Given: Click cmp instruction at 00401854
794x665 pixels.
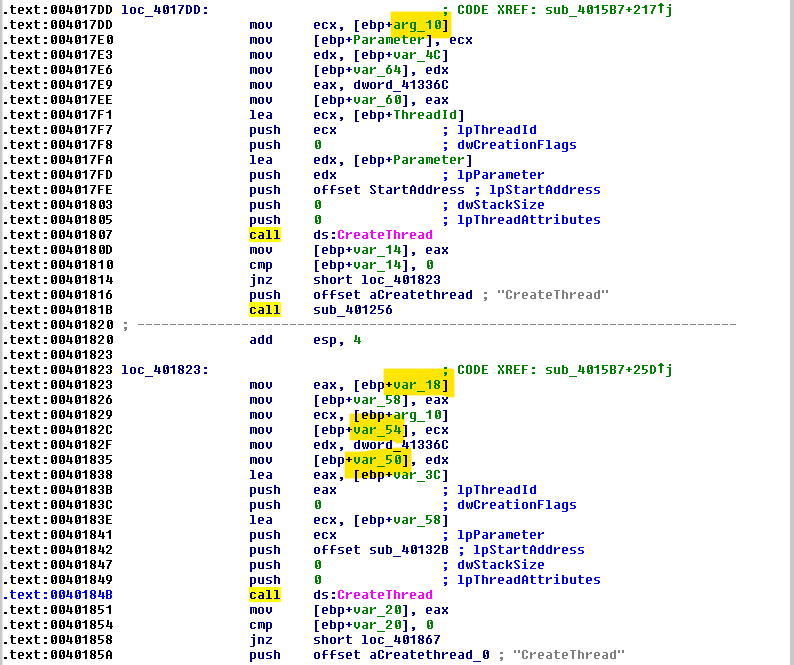Looking at the screenshot, I should click(x=341, y=625).
